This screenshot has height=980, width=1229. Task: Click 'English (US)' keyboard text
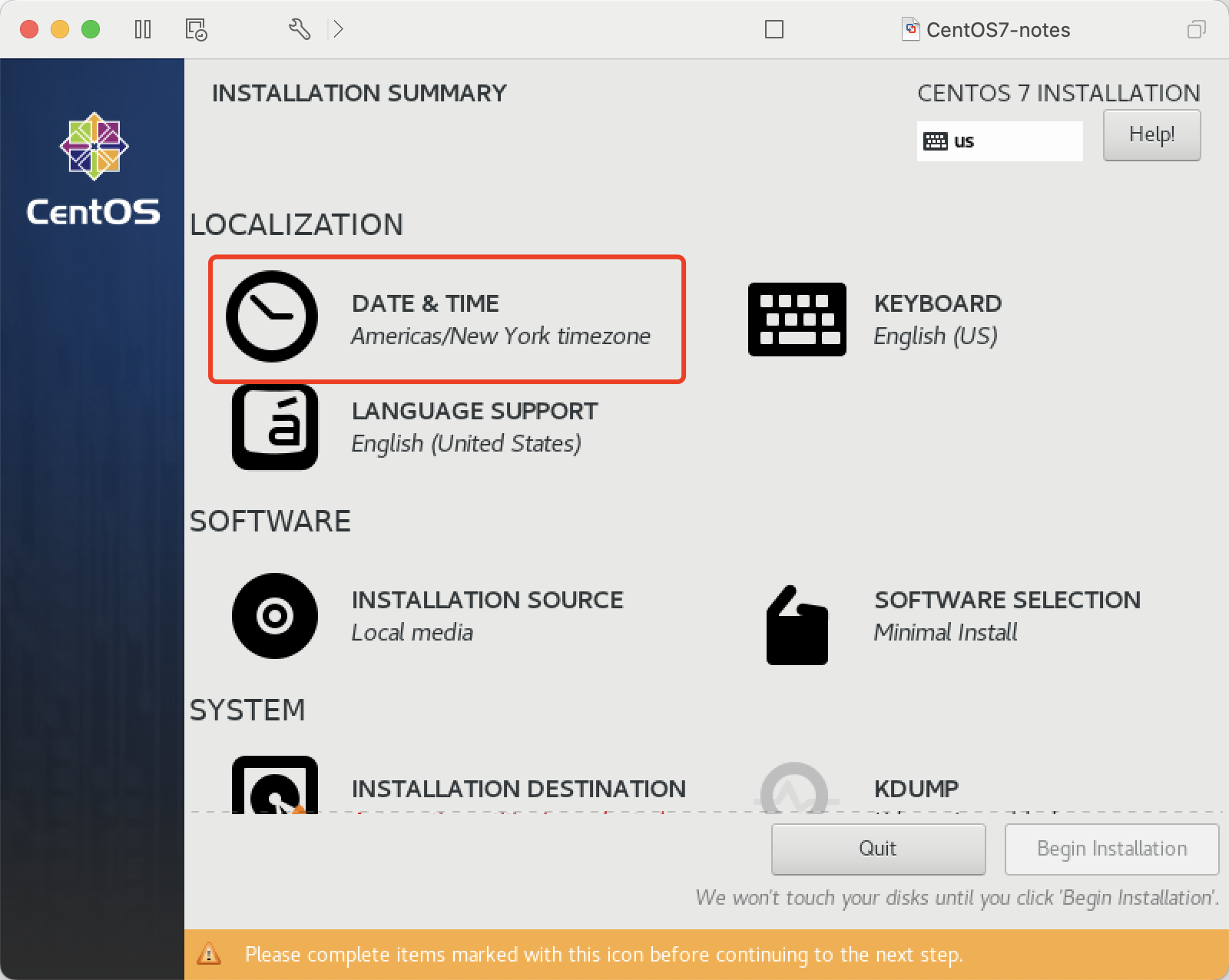point(936,336)
